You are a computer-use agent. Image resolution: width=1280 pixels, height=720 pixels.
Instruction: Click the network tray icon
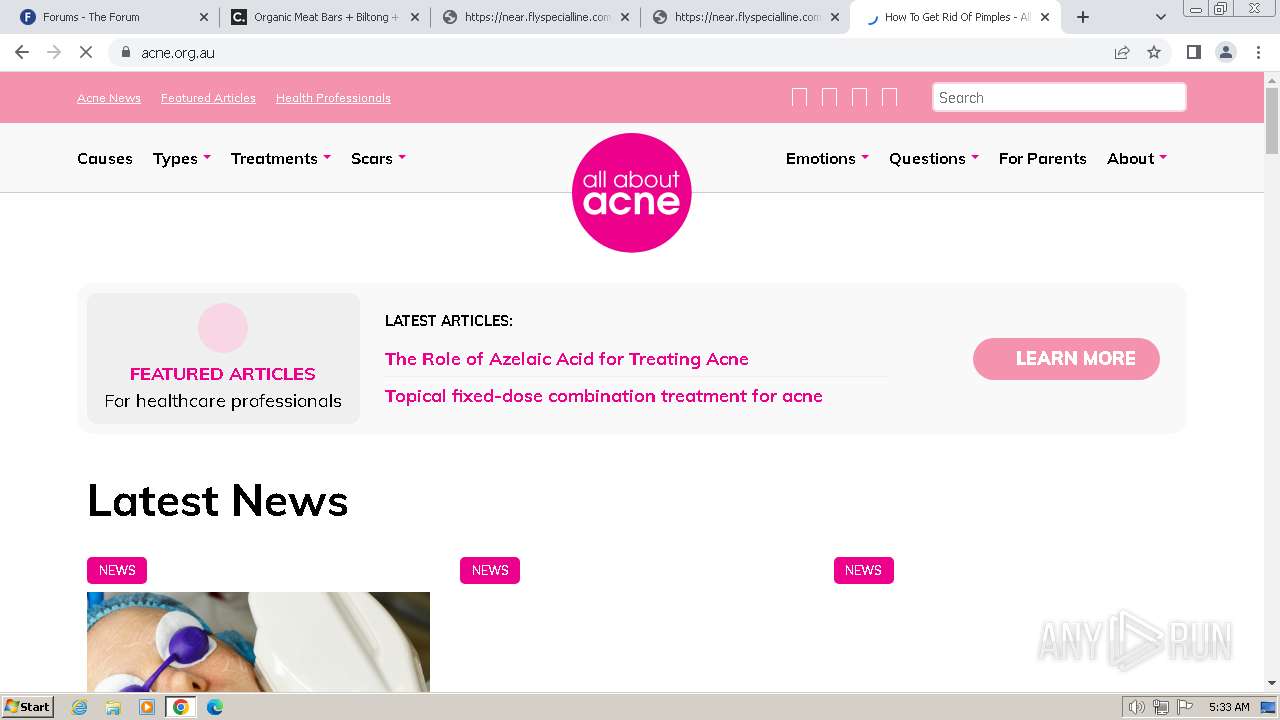pyautogui.click(x=1161, y=707)
